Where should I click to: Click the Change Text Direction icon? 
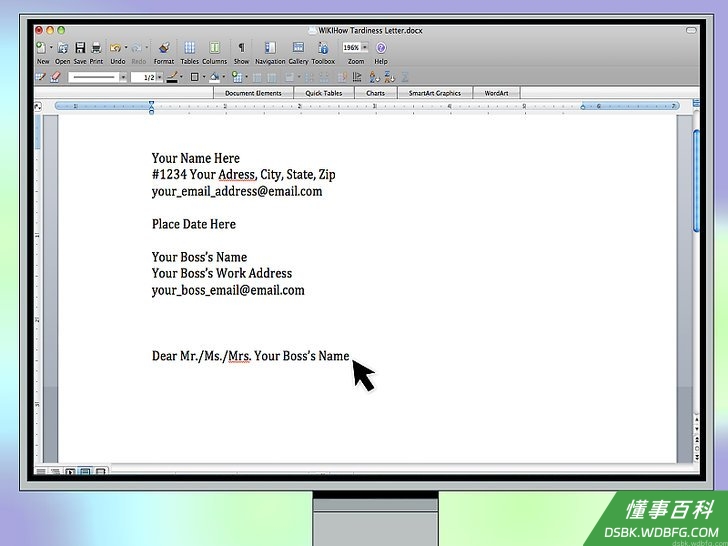357,78
